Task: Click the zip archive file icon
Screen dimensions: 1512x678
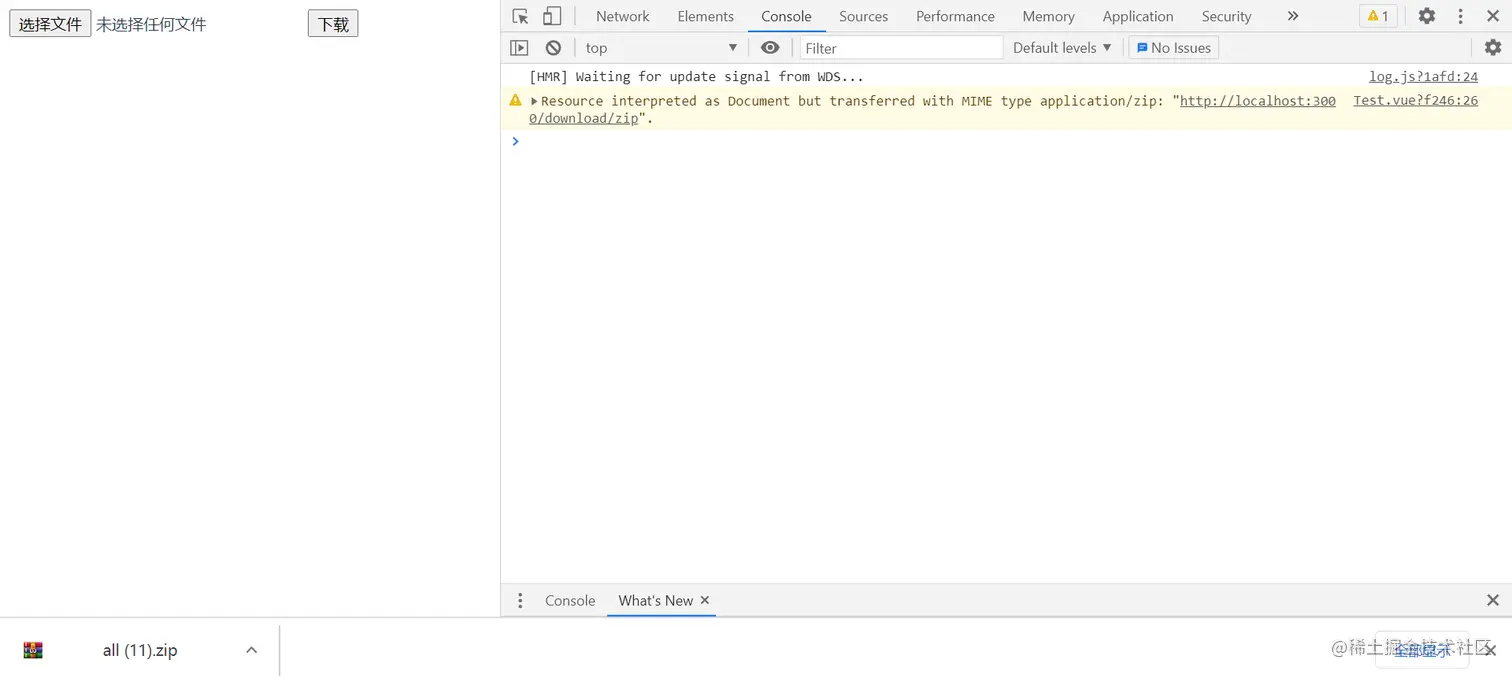Action: click(x=33, y=651)
